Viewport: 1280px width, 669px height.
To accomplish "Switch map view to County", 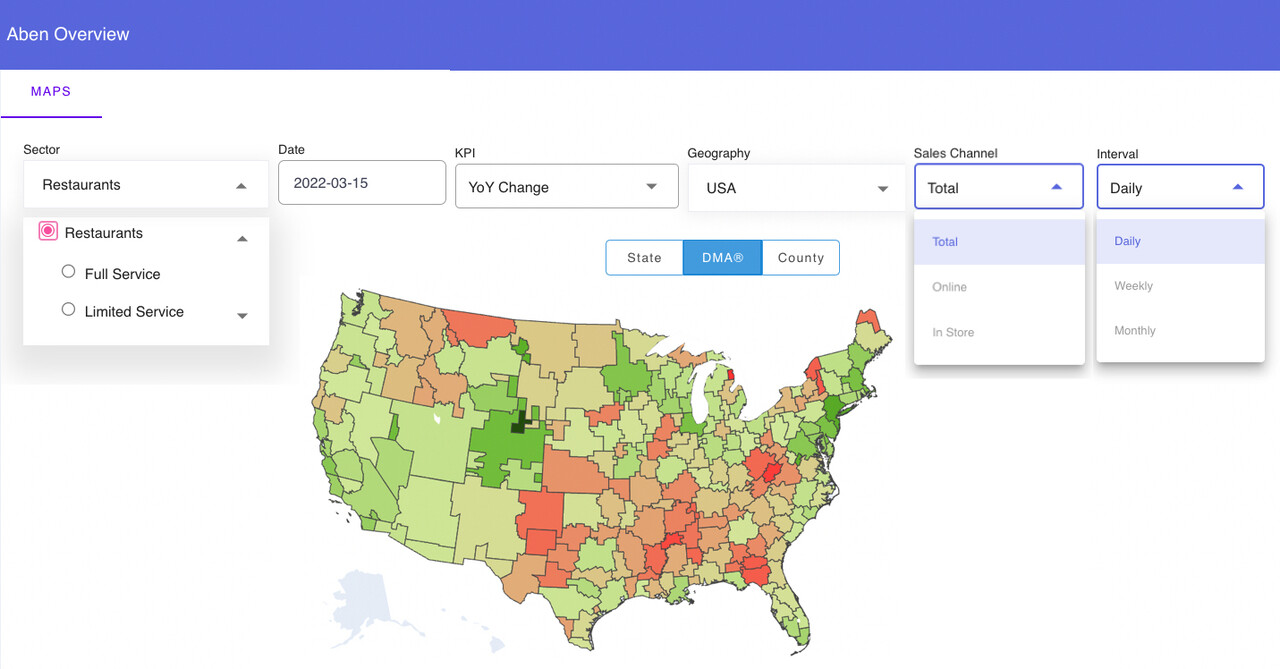I will pos(800,257).
